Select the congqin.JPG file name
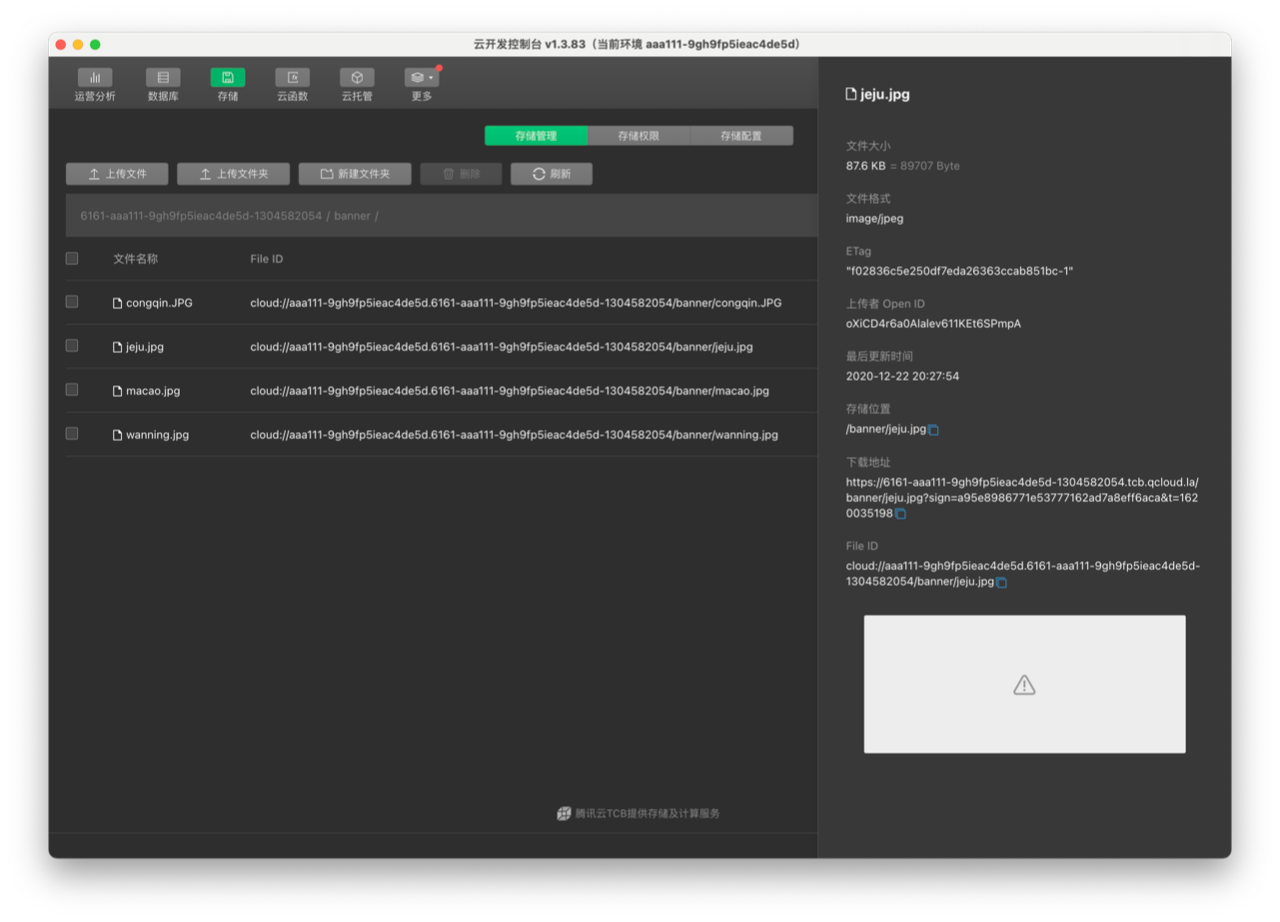 pyautogui.click(x=159, y=303)
